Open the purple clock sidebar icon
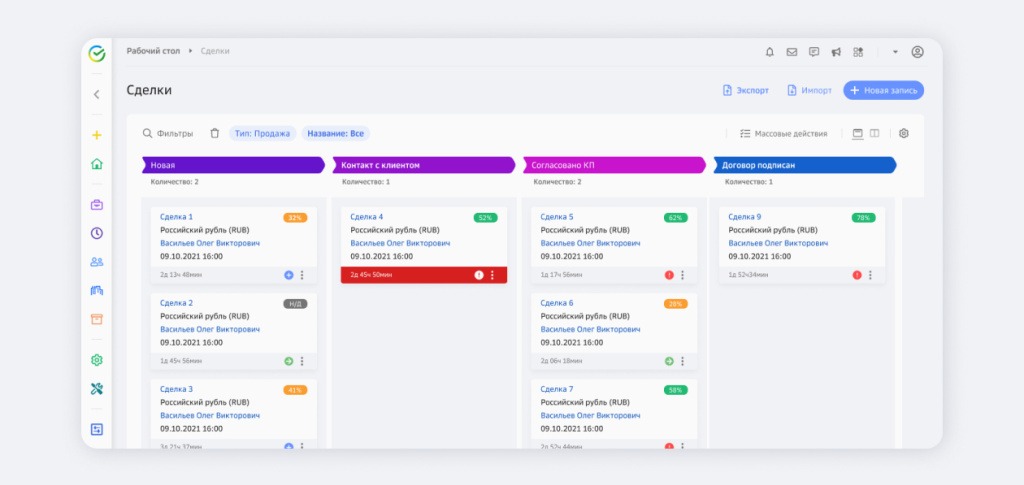The width and height of the screenshot is (1024, 485). [x=97, y=233]
